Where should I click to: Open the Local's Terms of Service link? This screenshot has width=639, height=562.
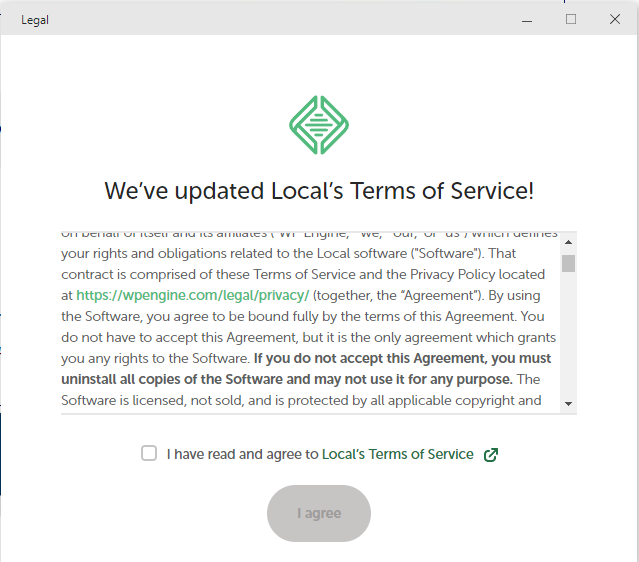[397, 454]
